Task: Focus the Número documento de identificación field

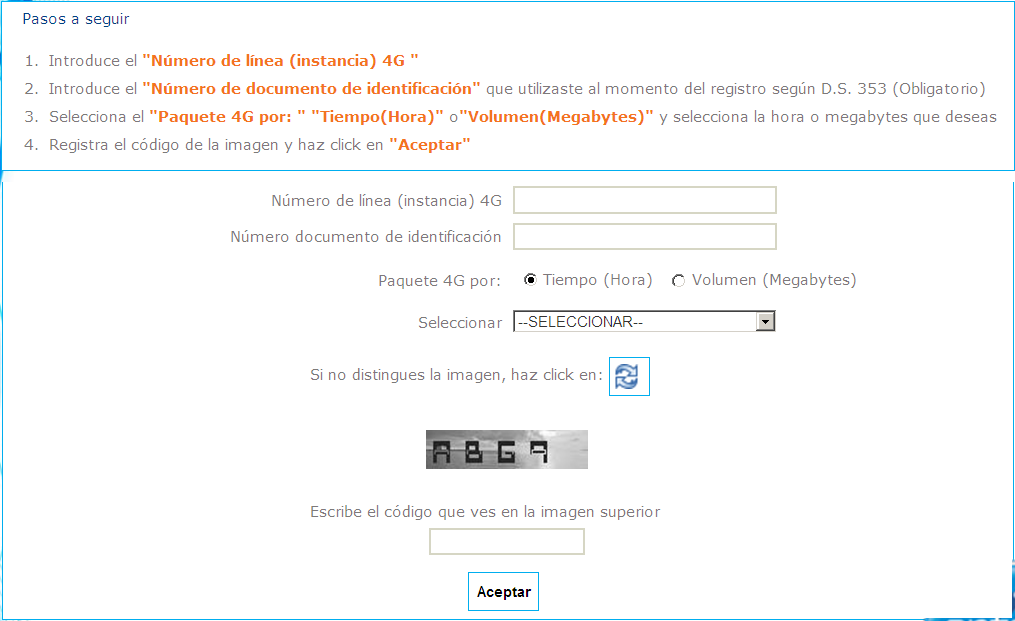Action: pyautogui.click(x=645, y=236)
